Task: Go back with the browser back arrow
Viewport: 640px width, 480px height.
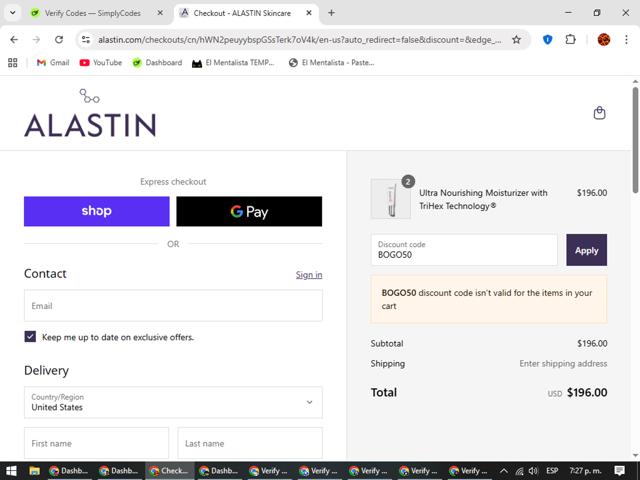Action: click(x=14, y=40)
